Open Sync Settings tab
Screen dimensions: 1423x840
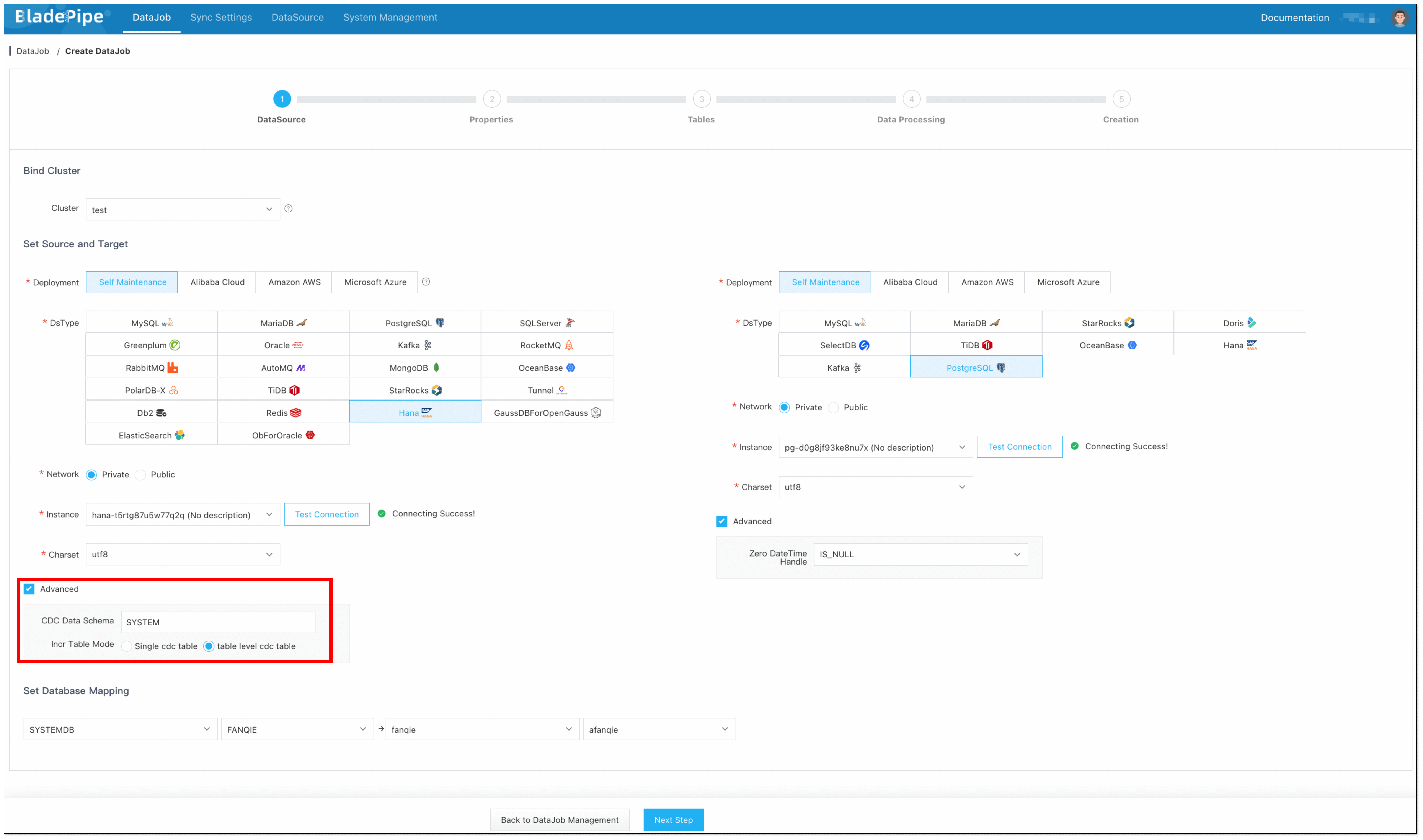click(221, 18)
